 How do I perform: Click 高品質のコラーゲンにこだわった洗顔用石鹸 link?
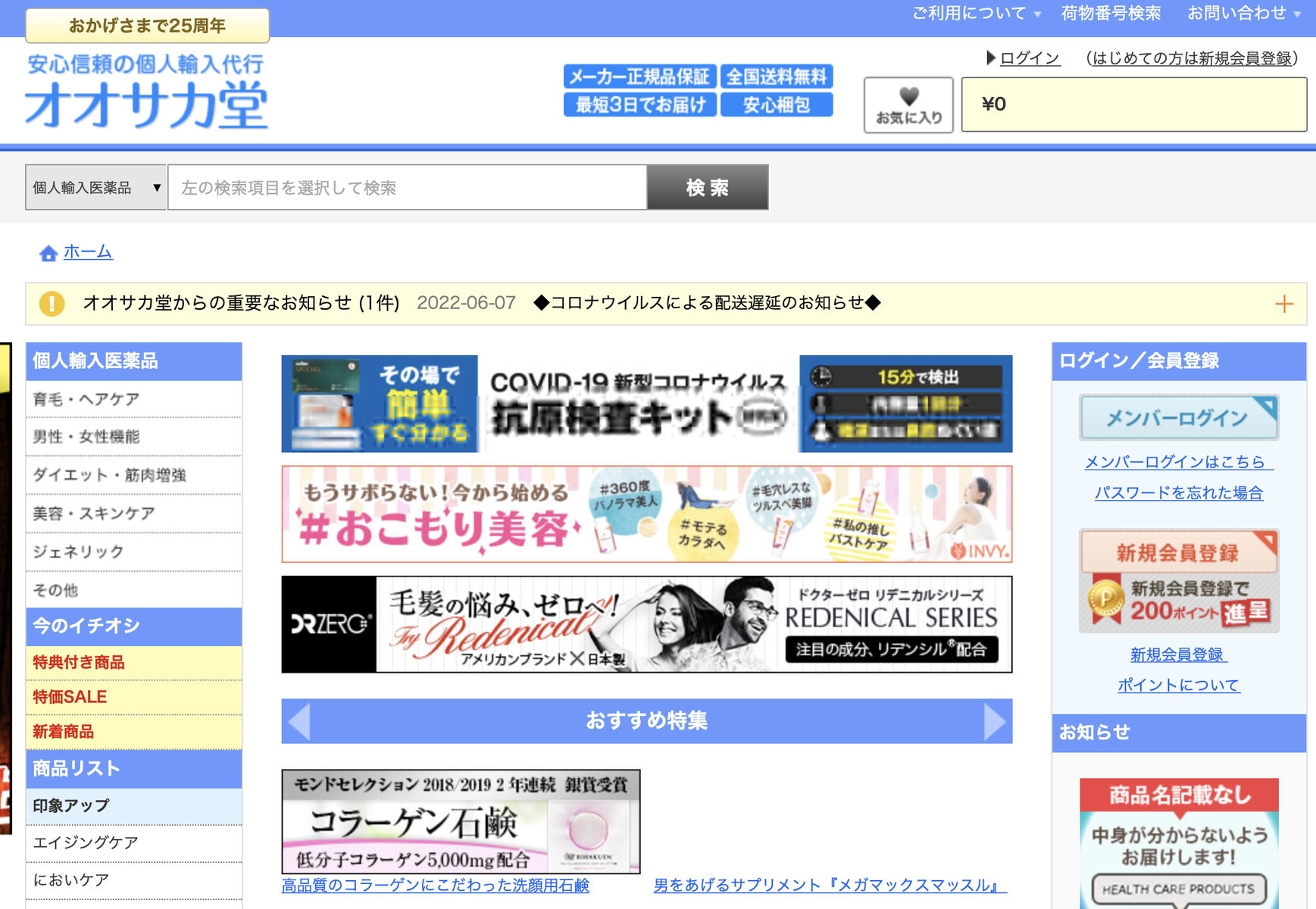coord(436,886)
